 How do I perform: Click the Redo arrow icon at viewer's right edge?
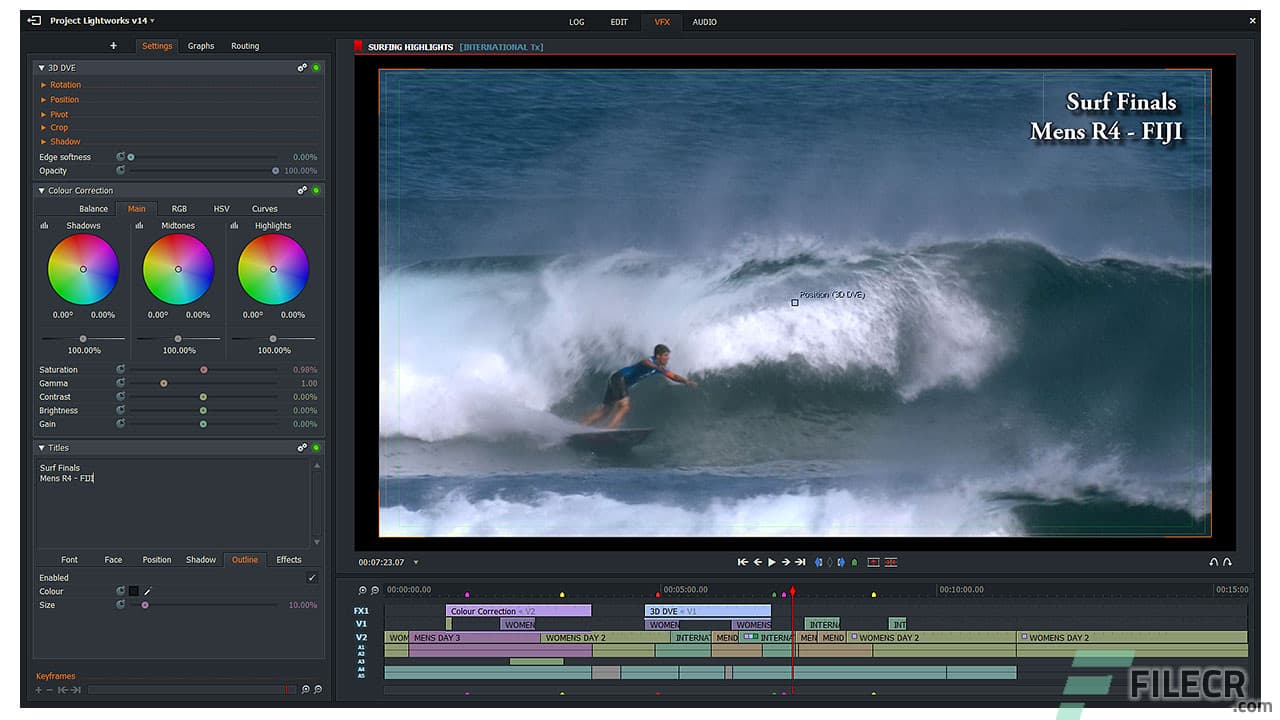click(x=1229, y=562)
